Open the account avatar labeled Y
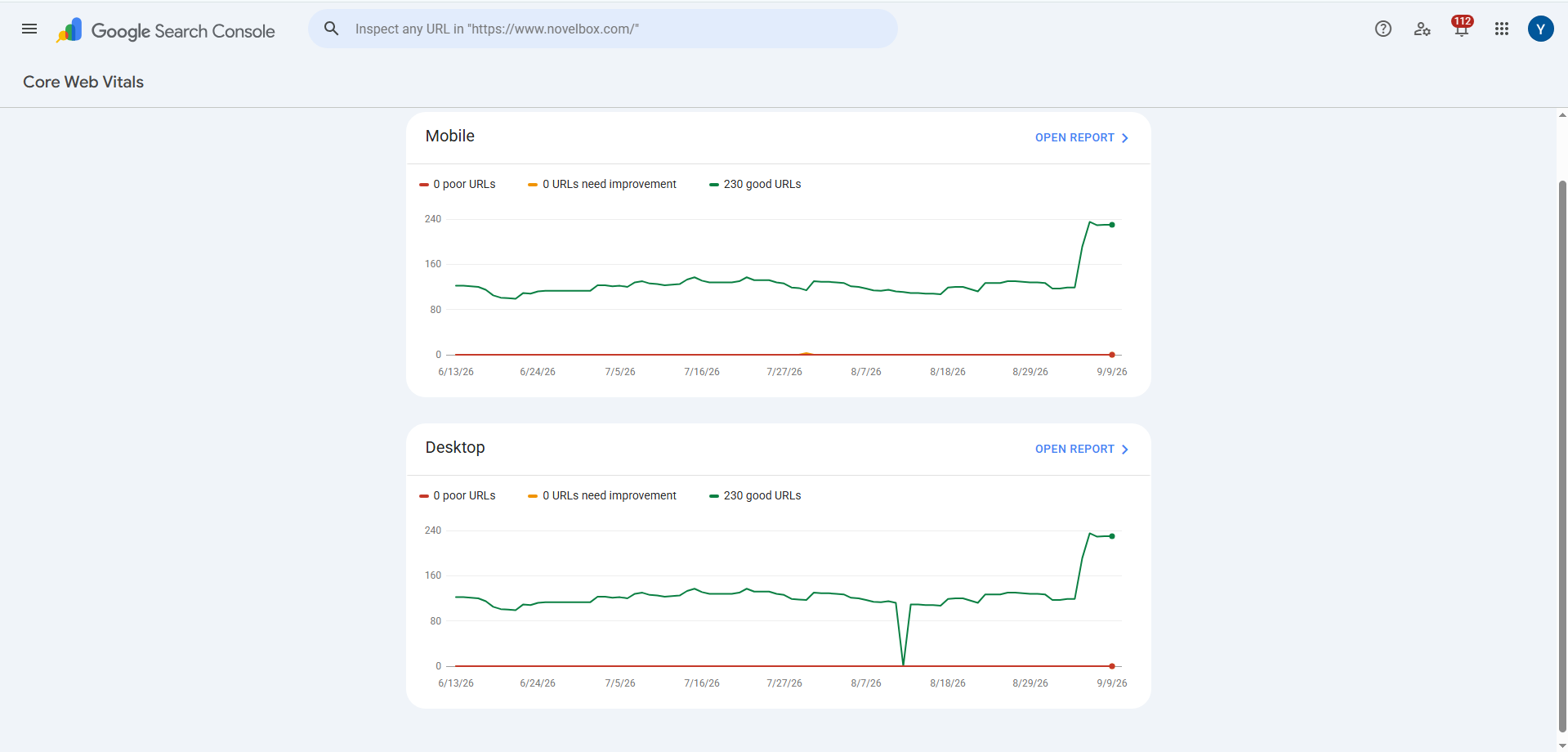This screenshot has height=752, width=1568. click(x=1540, y=29)
